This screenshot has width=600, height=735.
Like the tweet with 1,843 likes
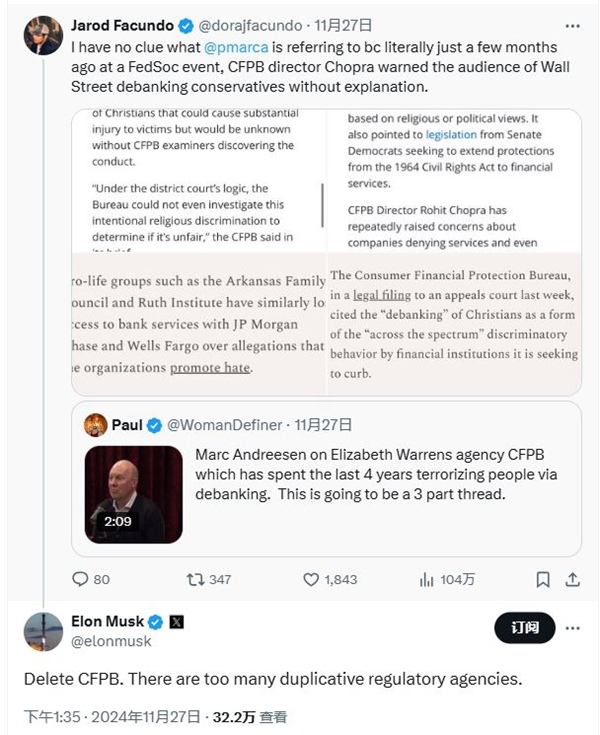pyautogui.click(x=311, y=579)
